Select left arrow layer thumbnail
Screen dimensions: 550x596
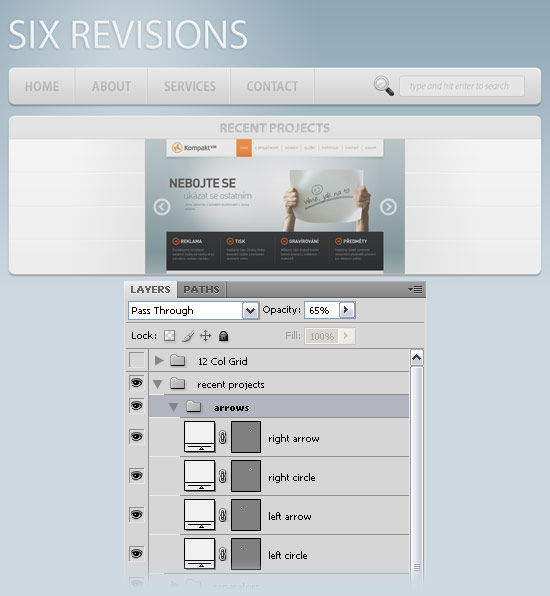pos(200,515)
